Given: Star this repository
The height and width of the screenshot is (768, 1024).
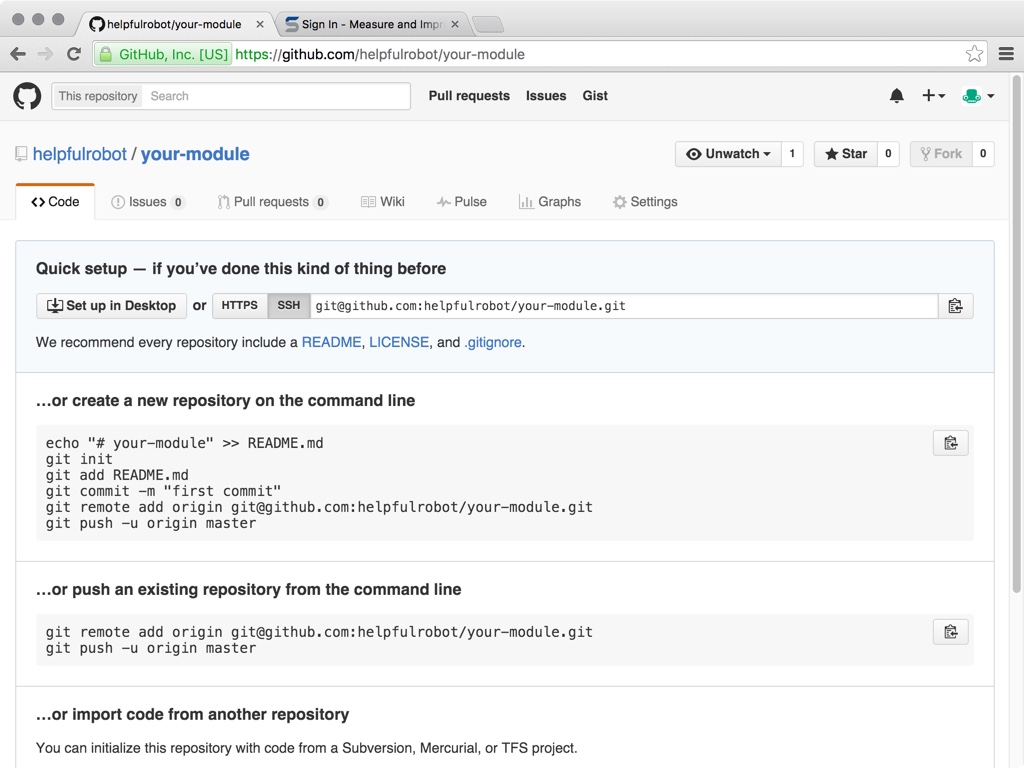Looking at the screenshot, I should [x=846, y=154].
